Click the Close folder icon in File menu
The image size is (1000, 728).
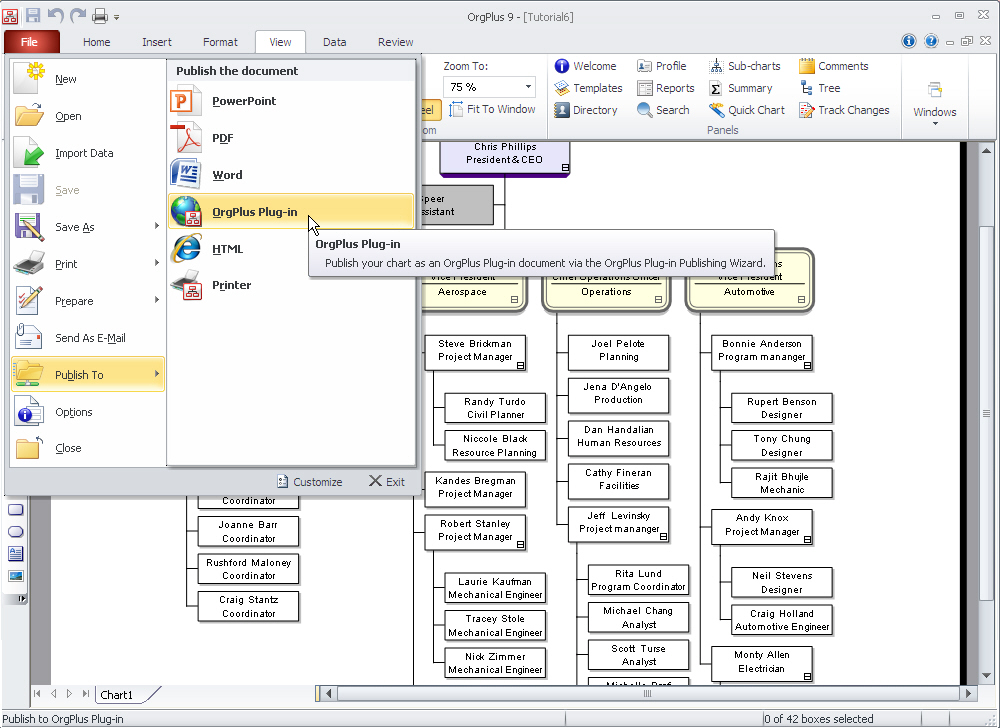coord(29,448)
